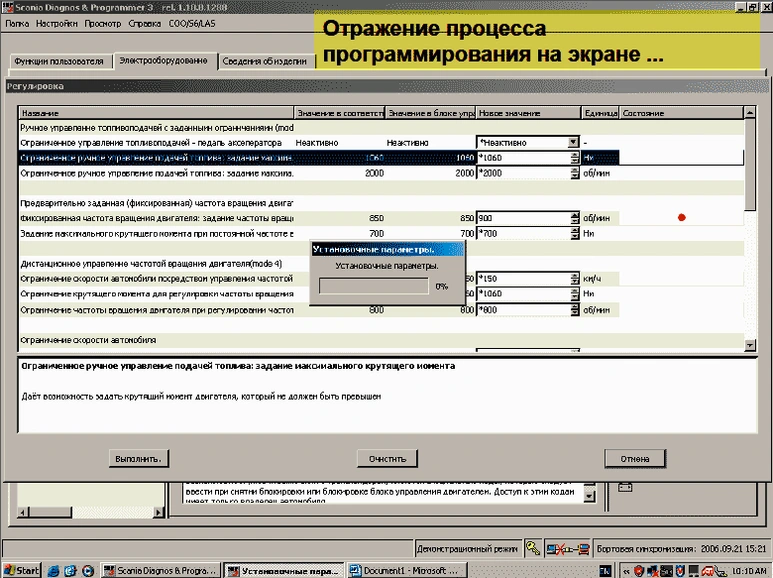Click the spinner on the *2000 об/мин field
The image size is (773, 578).
click(573, 173)
